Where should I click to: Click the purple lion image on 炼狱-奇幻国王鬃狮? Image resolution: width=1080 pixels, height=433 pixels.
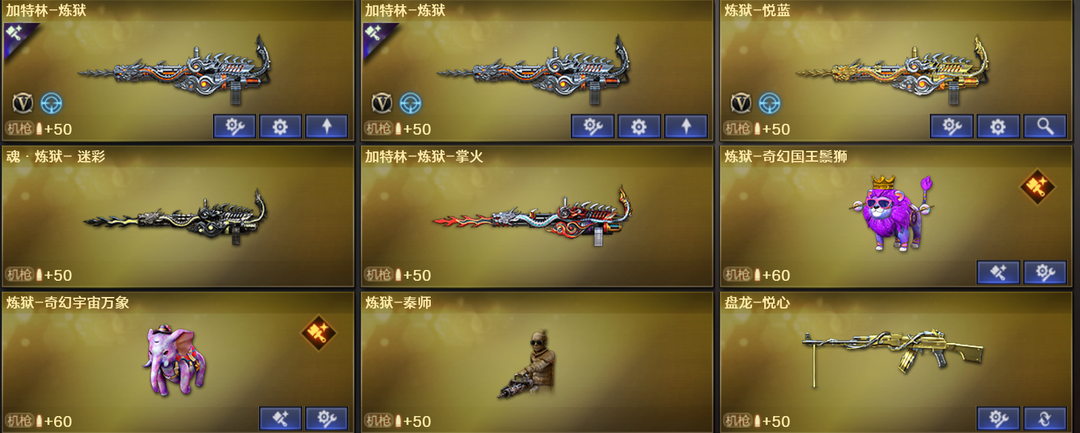click(x=893, y=213)
